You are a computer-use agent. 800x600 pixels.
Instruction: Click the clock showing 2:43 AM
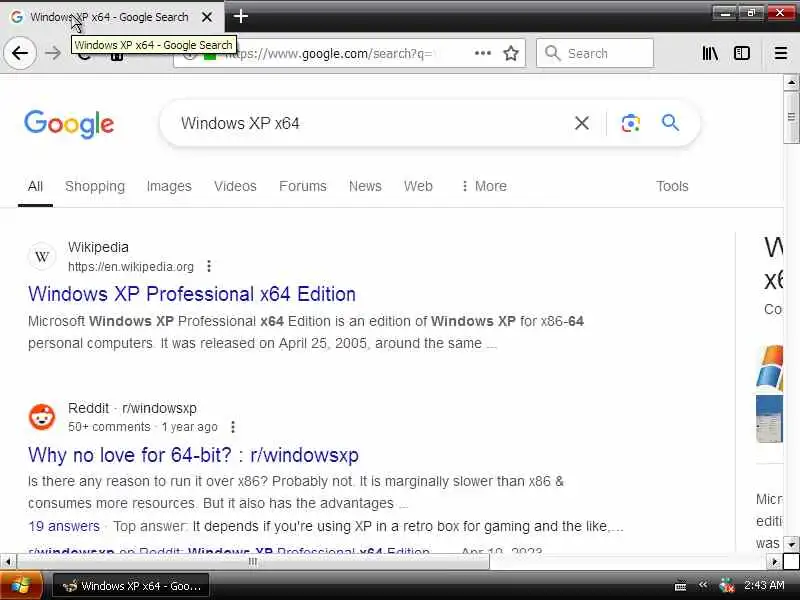coord(764,585)
